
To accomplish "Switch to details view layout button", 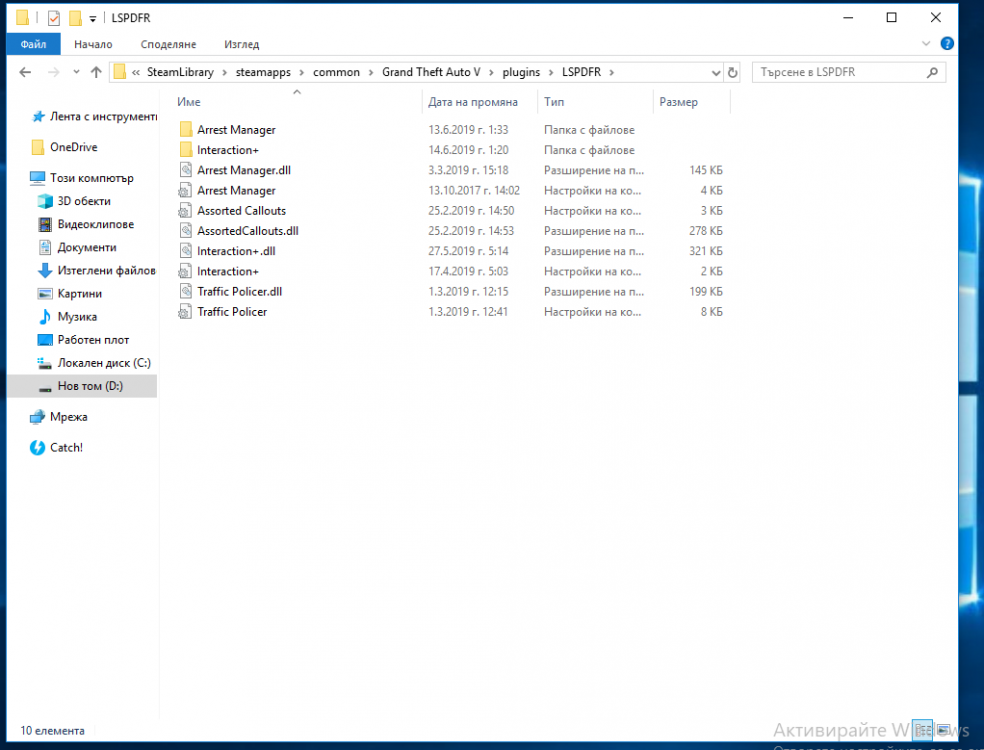I will [x=922, y=730].
